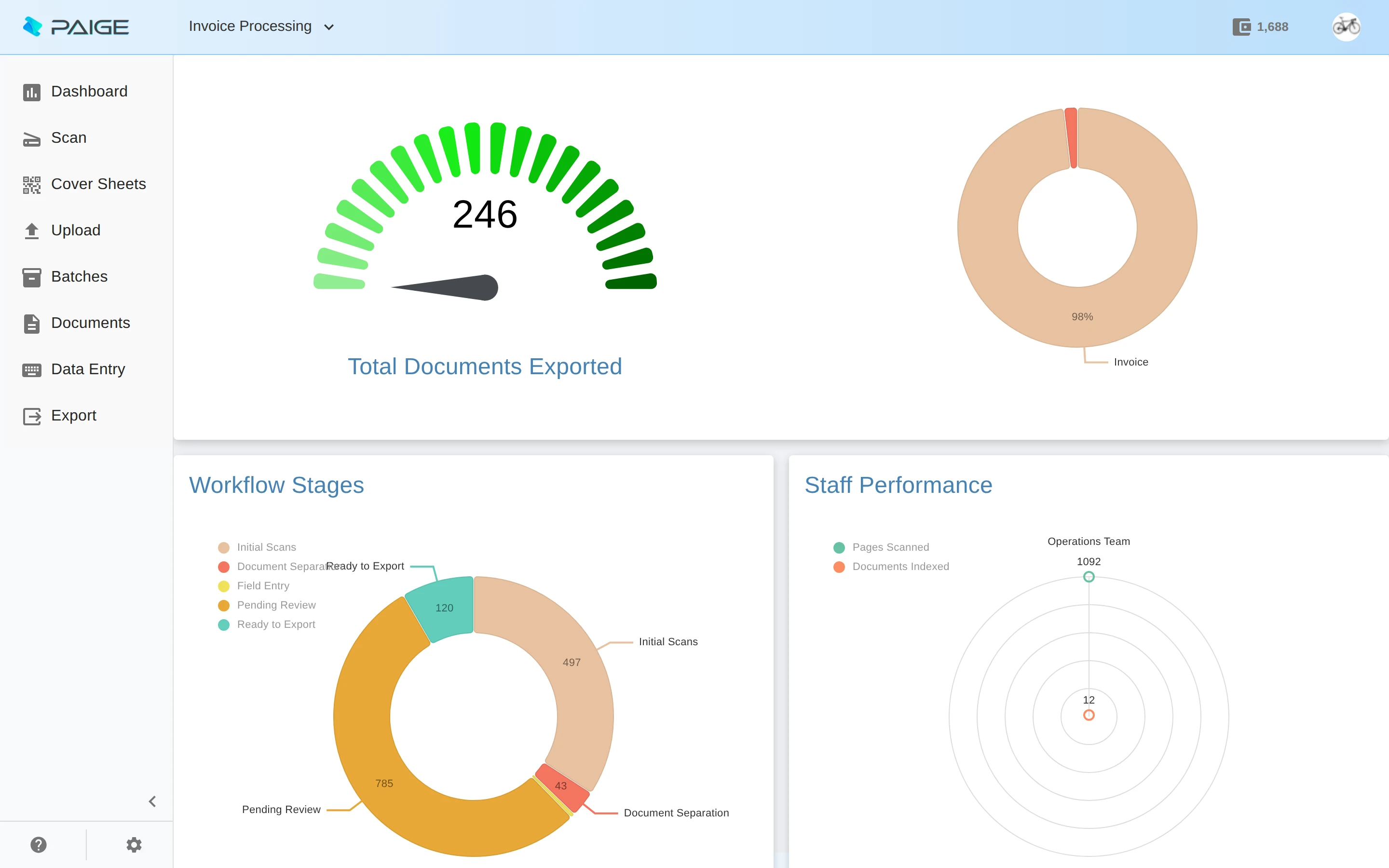
Task: Collapse the sidebar with the chevron
Action: click(x=152, y=801)
